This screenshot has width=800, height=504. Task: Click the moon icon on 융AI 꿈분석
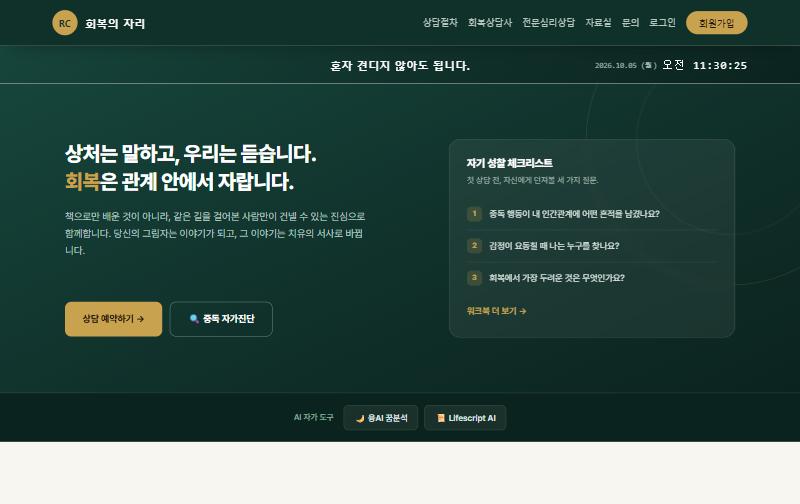[360, 418]
